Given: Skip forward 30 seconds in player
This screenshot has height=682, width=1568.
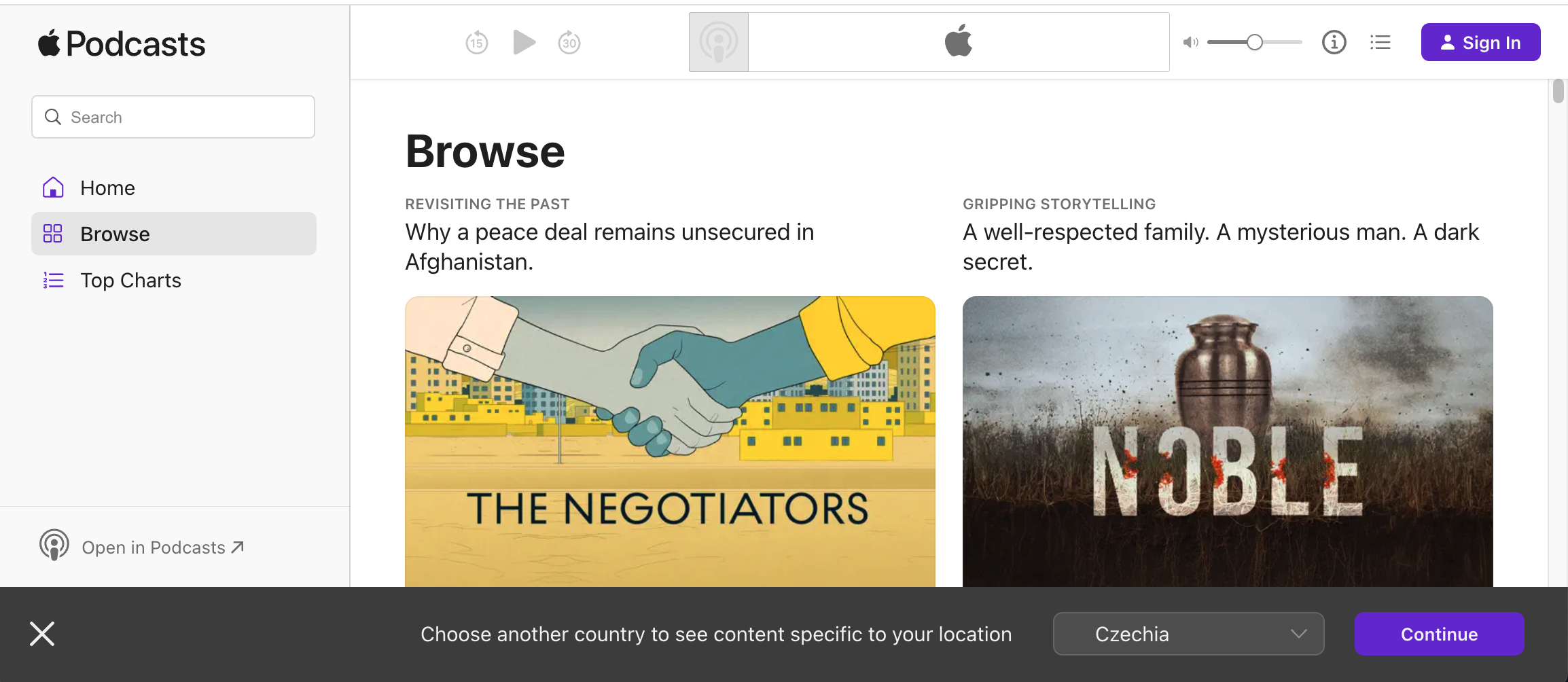Looking at the screenshot, I should pyautogui.click(x=569, y=43).
